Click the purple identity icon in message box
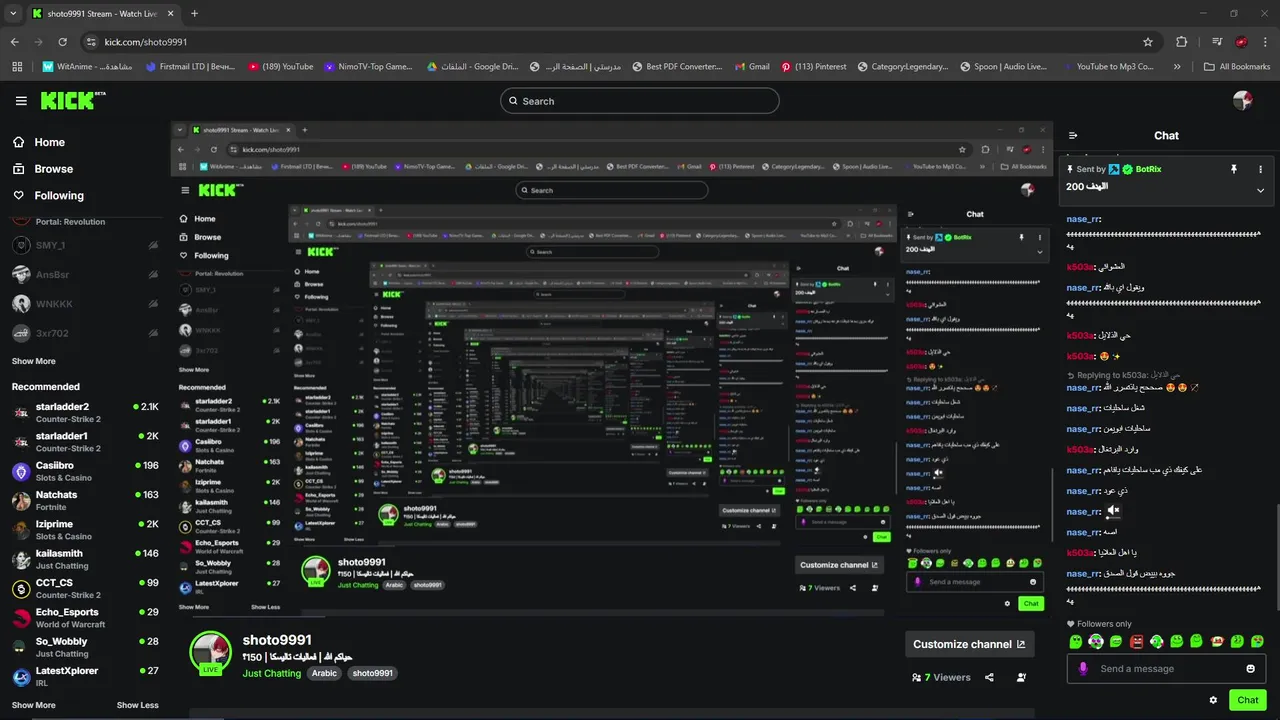 (1083, 669)
